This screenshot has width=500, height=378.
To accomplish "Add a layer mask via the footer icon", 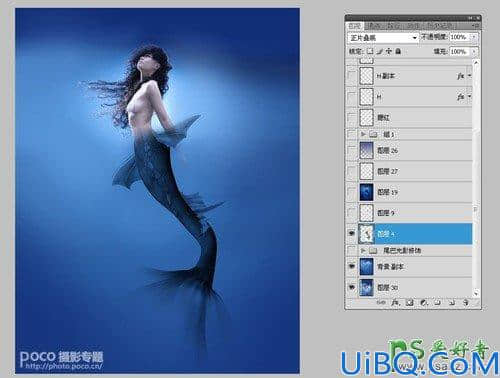I will click(x=410, y=303).
